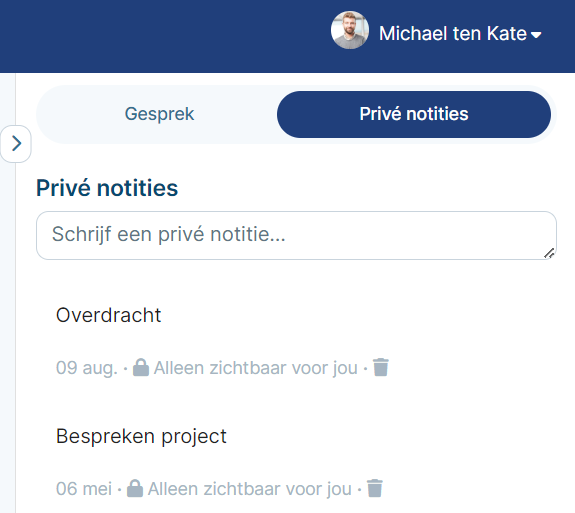Screen dimensions: 575x513
Task: Open the Overdracht note
Action: (x=109, y=315)
